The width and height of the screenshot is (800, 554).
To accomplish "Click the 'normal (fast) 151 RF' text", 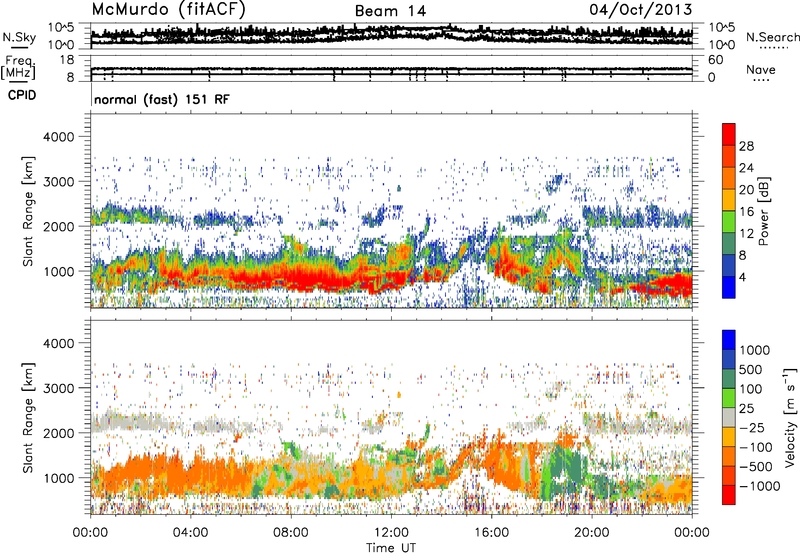I will (162, 99).
